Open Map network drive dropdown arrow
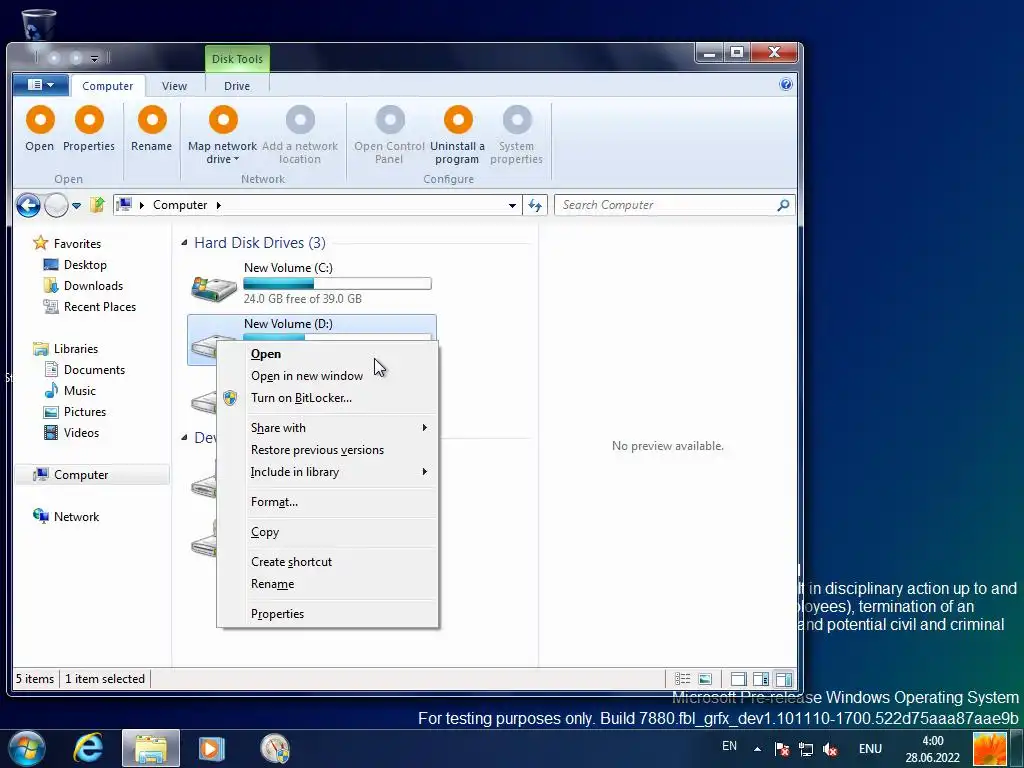The height and width of the screenshot is (768, 1024). (x=236, y=159)
